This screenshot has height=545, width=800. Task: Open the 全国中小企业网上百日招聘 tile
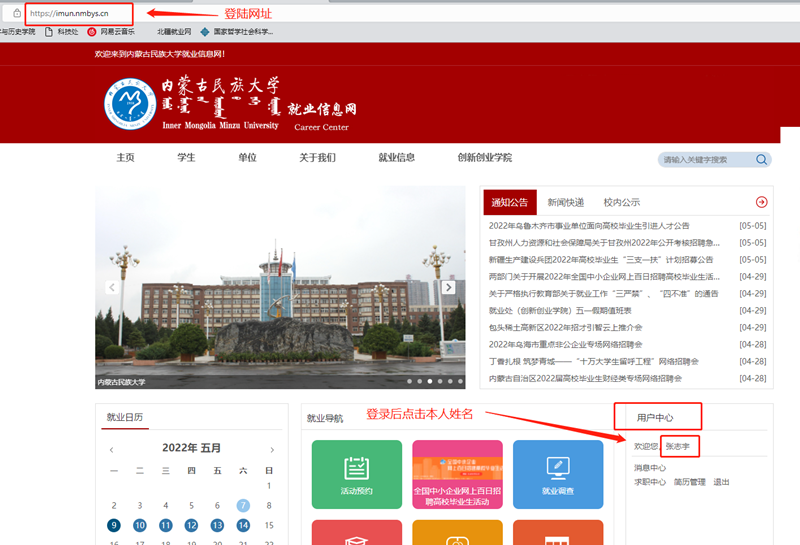click(x=458, y=475)
